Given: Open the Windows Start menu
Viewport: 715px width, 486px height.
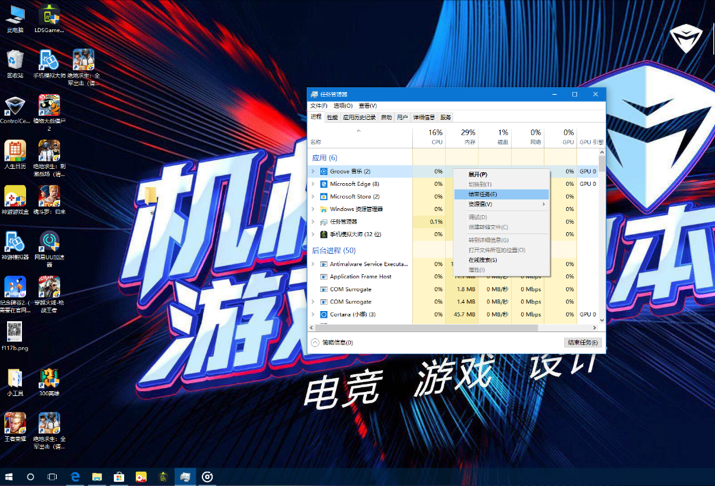Looking at the screenshot, I should 9,477.
